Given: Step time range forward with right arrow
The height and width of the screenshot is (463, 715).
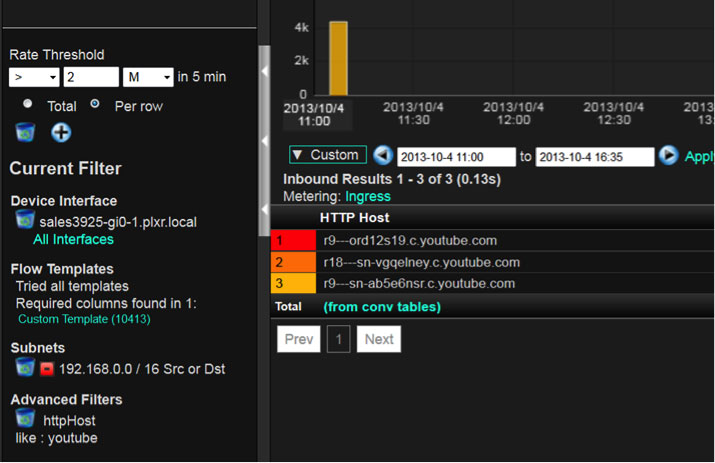Looking at the screenshot, I should pos(668,156).
